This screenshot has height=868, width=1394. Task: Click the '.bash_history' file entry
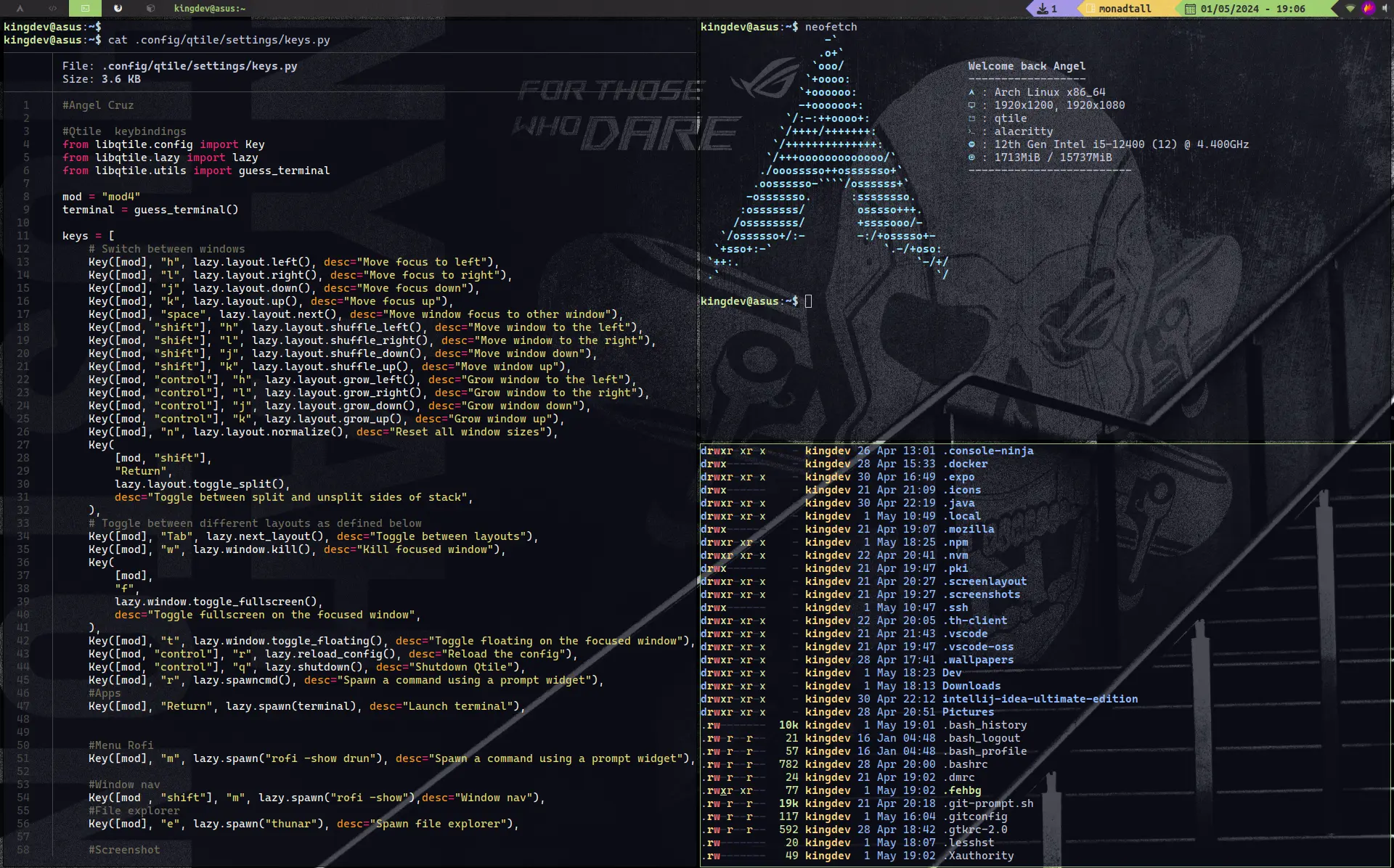click(985, 725)
